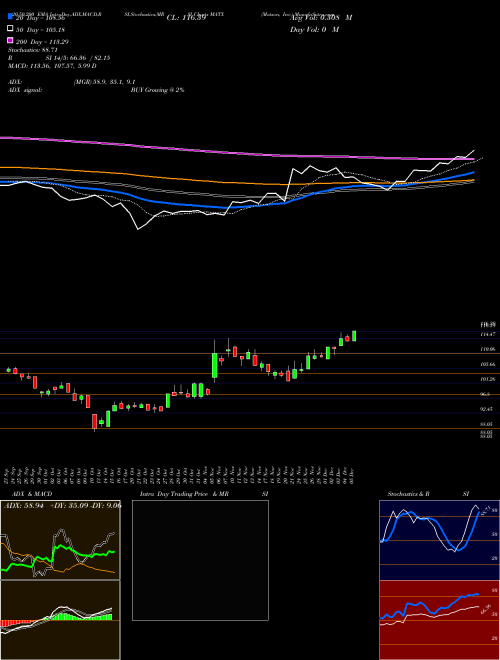This screenshot has height=660, width=500.
Task: Click the 'MACD: 113.36, 107.57, 5.99 D' line
Action: [52, 66]
